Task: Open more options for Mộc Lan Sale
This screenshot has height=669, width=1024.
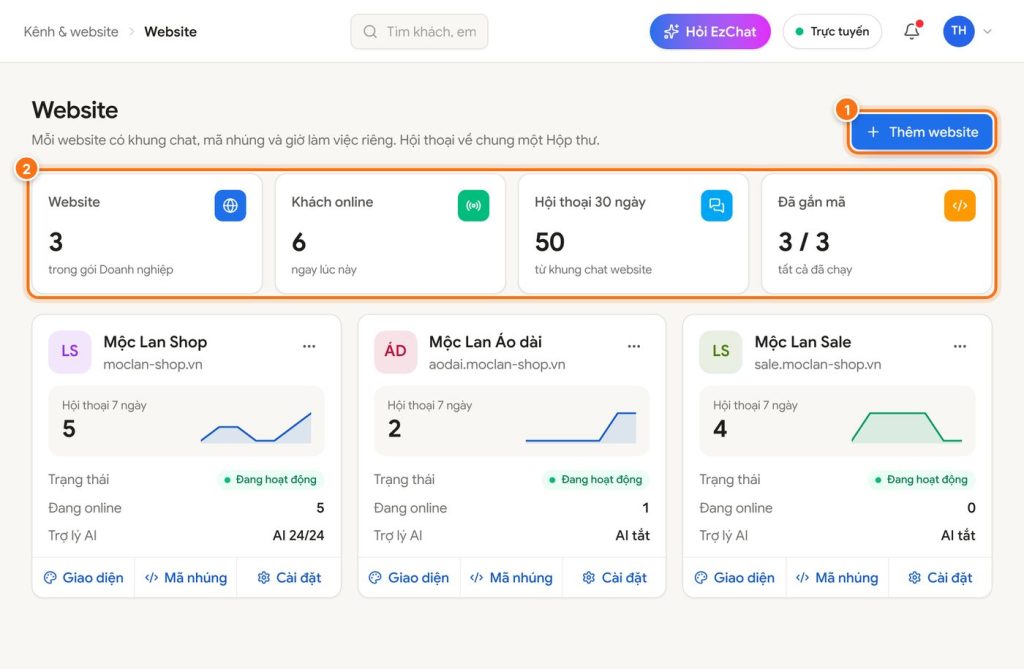Action: click(x=959, y=346)
